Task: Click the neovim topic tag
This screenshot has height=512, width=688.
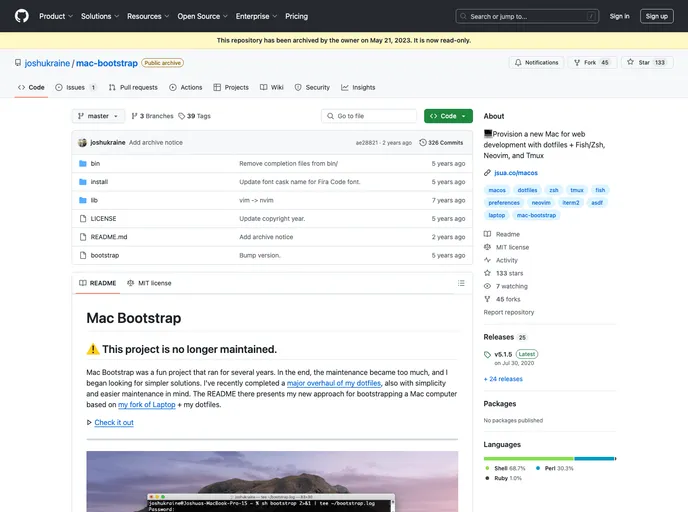Action: point(541,203)
